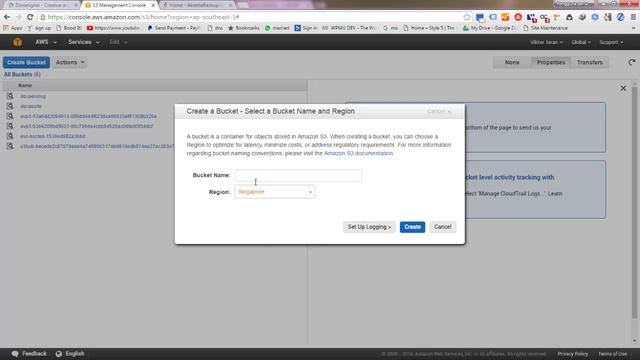Screen dimensions: 640x360
Task: Show more bookmarks with the overflow chevron
Action: 633,28
